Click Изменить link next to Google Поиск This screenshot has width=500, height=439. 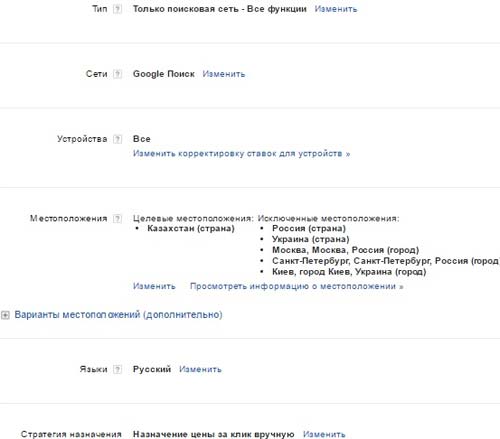(224, 74)
